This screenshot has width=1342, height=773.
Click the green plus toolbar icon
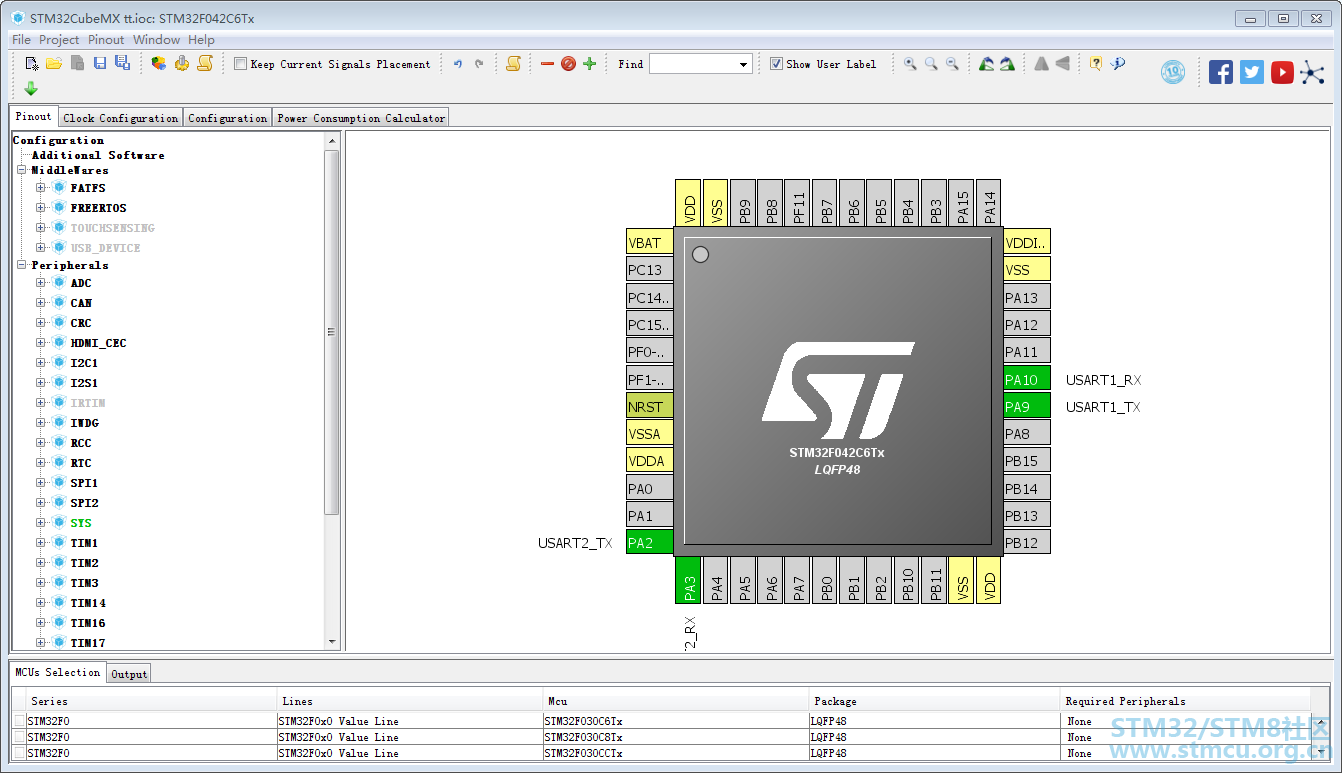click(x=589, y=64)
